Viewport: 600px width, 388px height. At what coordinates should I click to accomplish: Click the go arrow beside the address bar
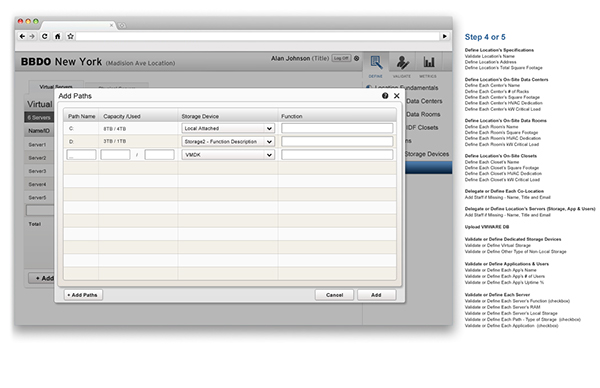coord(445,36)
